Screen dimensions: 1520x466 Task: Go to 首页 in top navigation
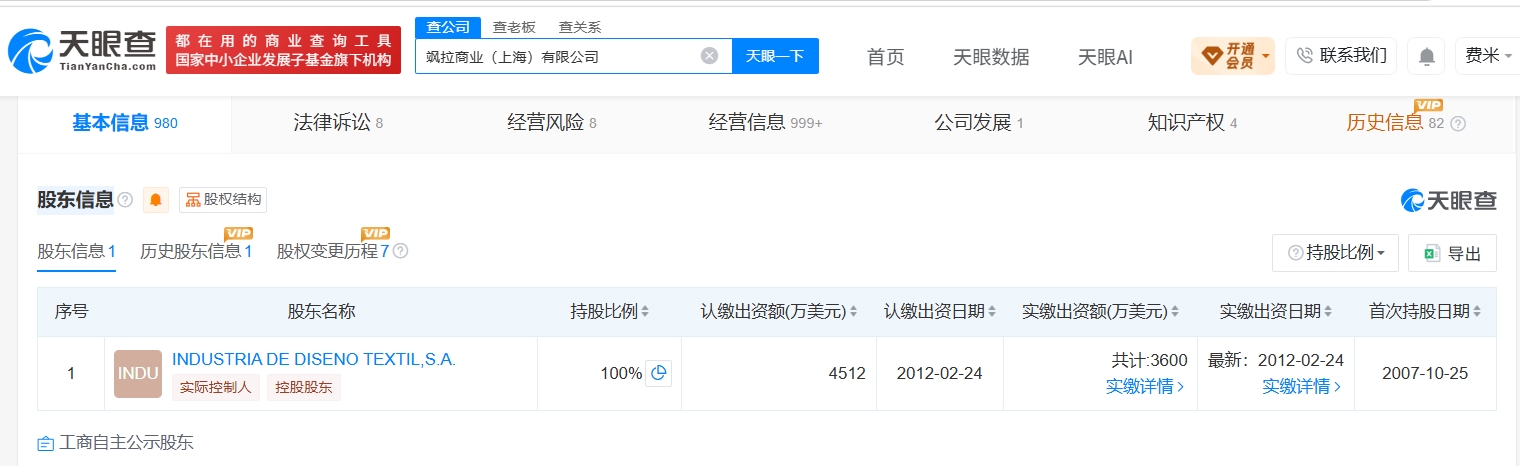coord(885,57)
